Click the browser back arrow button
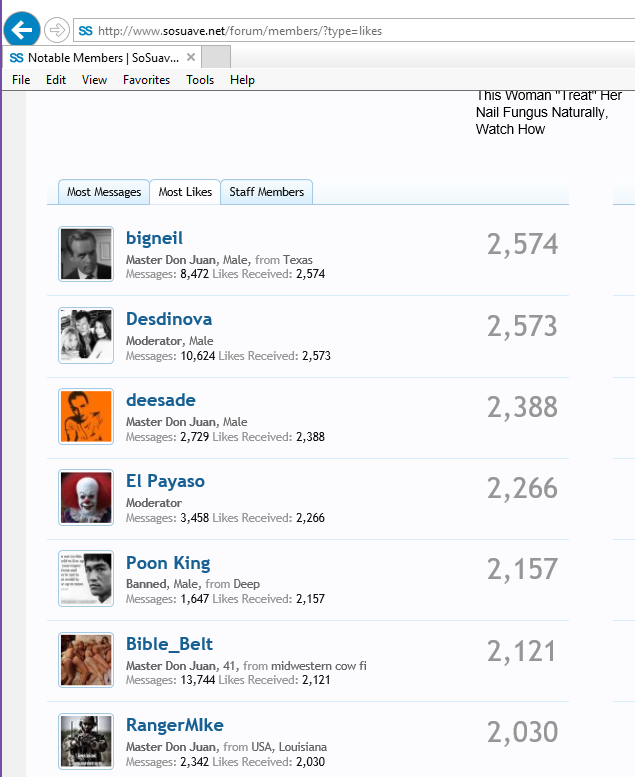 (x=21, y=29)
